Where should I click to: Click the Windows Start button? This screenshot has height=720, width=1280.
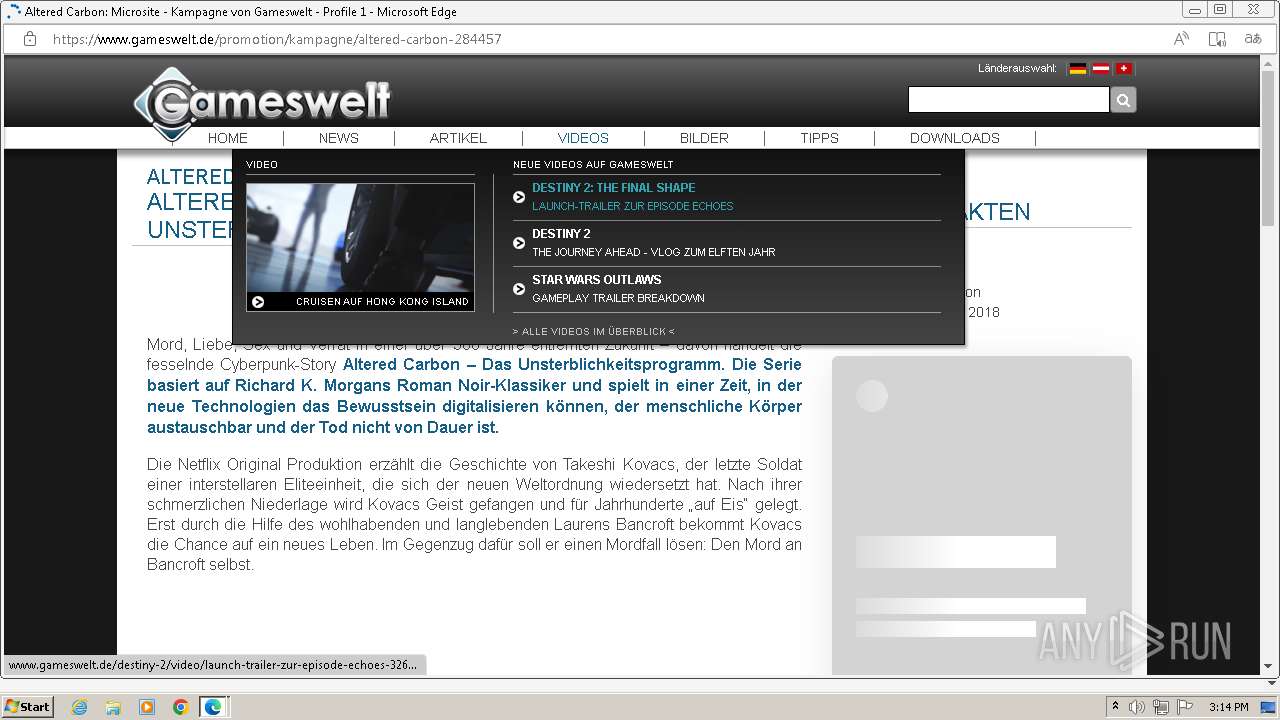[27, 707]
